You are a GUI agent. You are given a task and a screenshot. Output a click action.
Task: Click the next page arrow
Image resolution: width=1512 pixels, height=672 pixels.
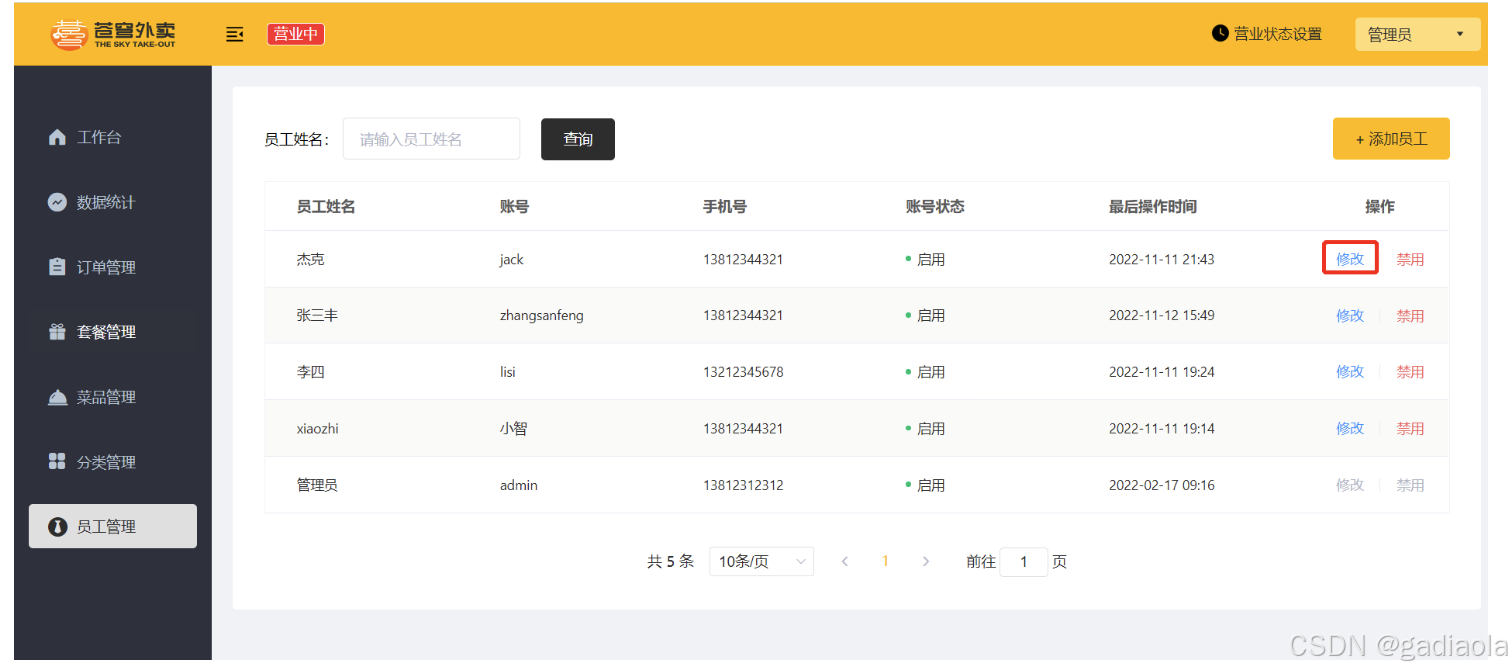926,562
